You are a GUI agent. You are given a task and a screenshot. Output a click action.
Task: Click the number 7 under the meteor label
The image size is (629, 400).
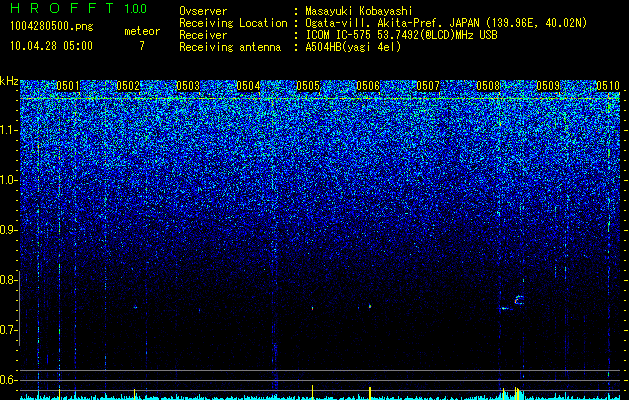click(142, 46)
